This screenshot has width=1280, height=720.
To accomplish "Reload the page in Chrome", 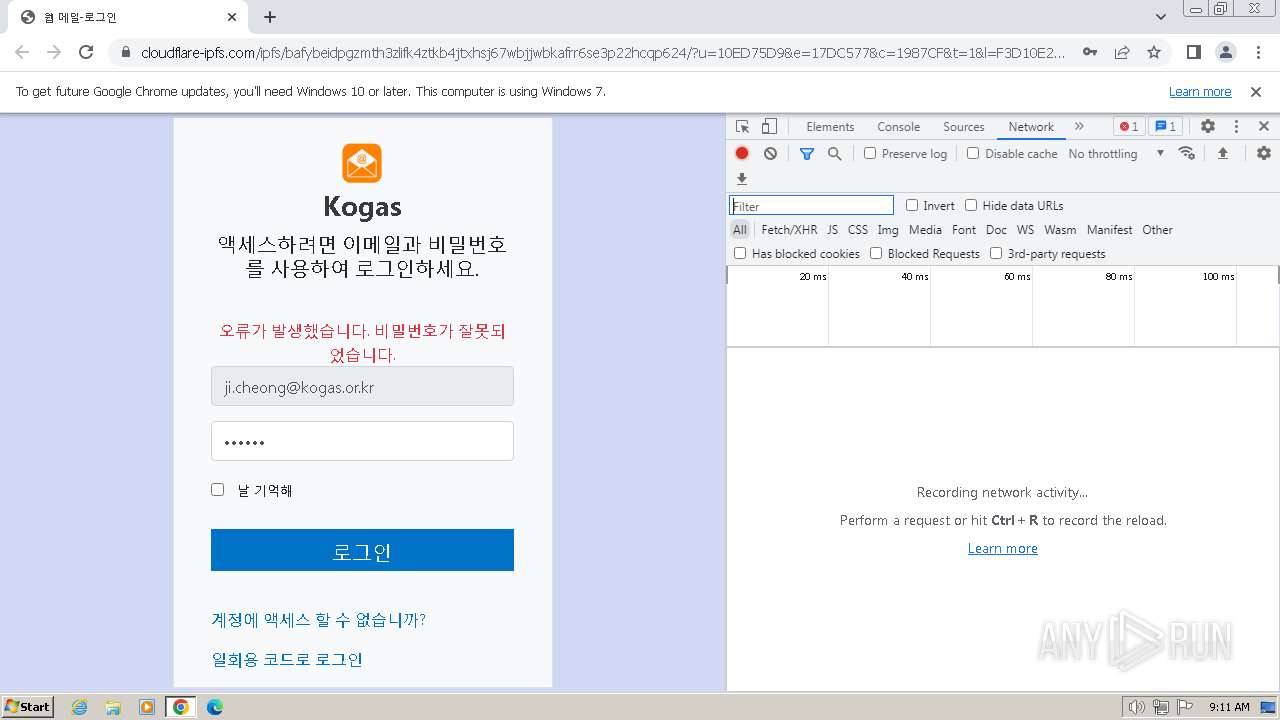I will coord(86,52).
